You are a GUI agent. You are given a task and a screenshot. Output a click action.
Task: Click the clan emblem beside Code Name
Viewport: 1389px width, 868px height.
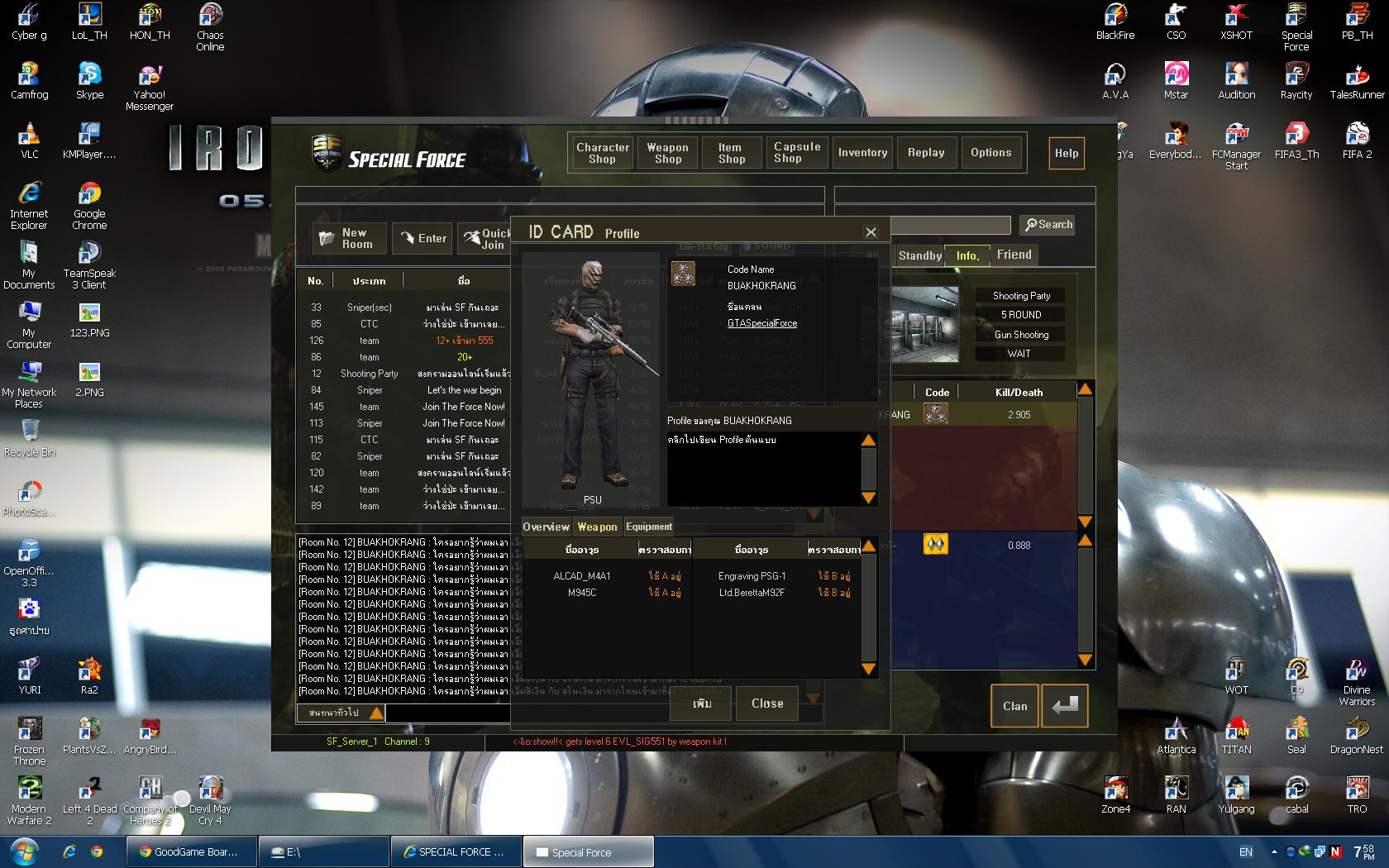click(x=683, y=273)
